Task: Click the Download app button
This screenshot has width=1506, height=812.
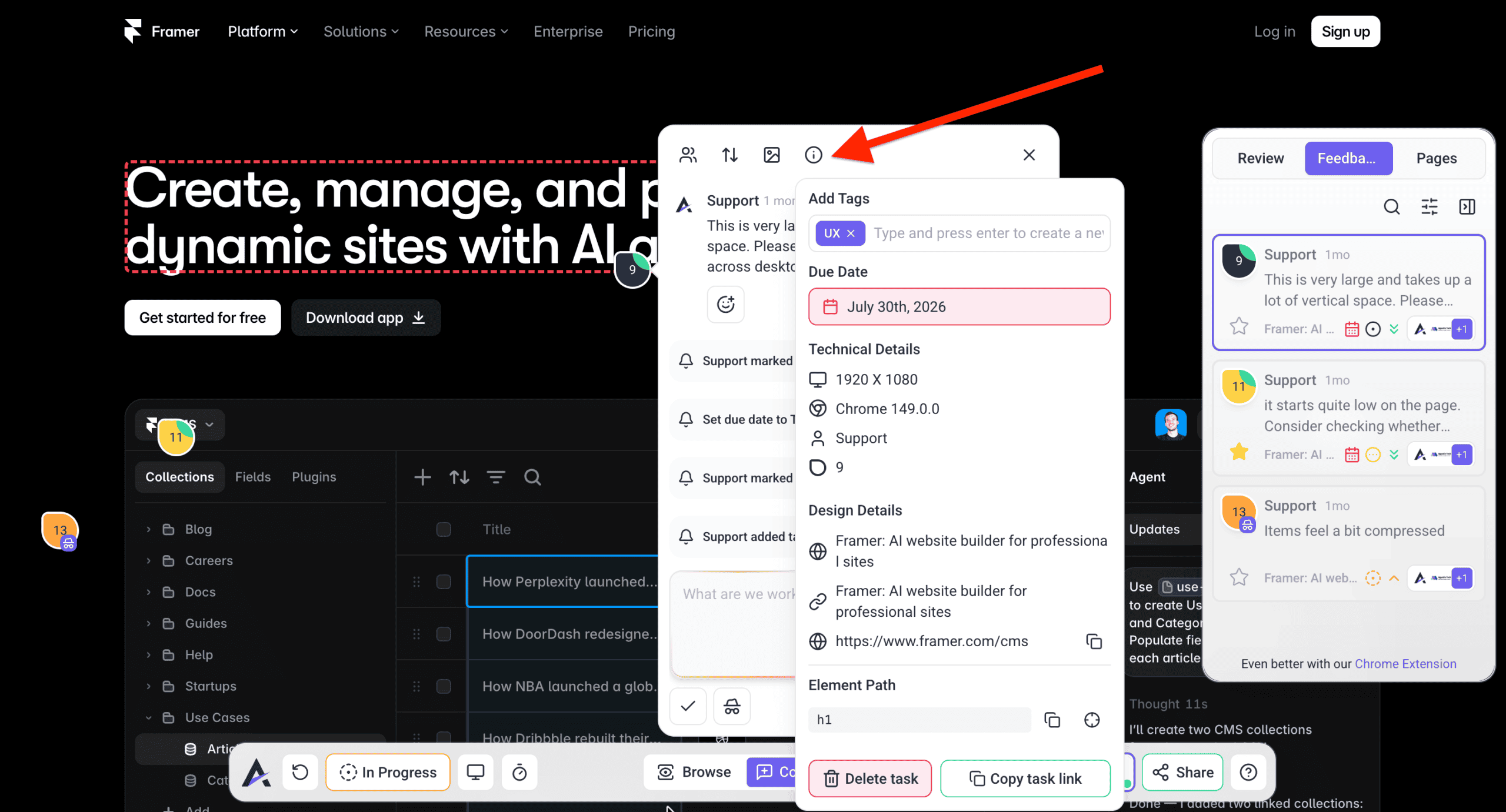Action: click(x=366, y=318)
